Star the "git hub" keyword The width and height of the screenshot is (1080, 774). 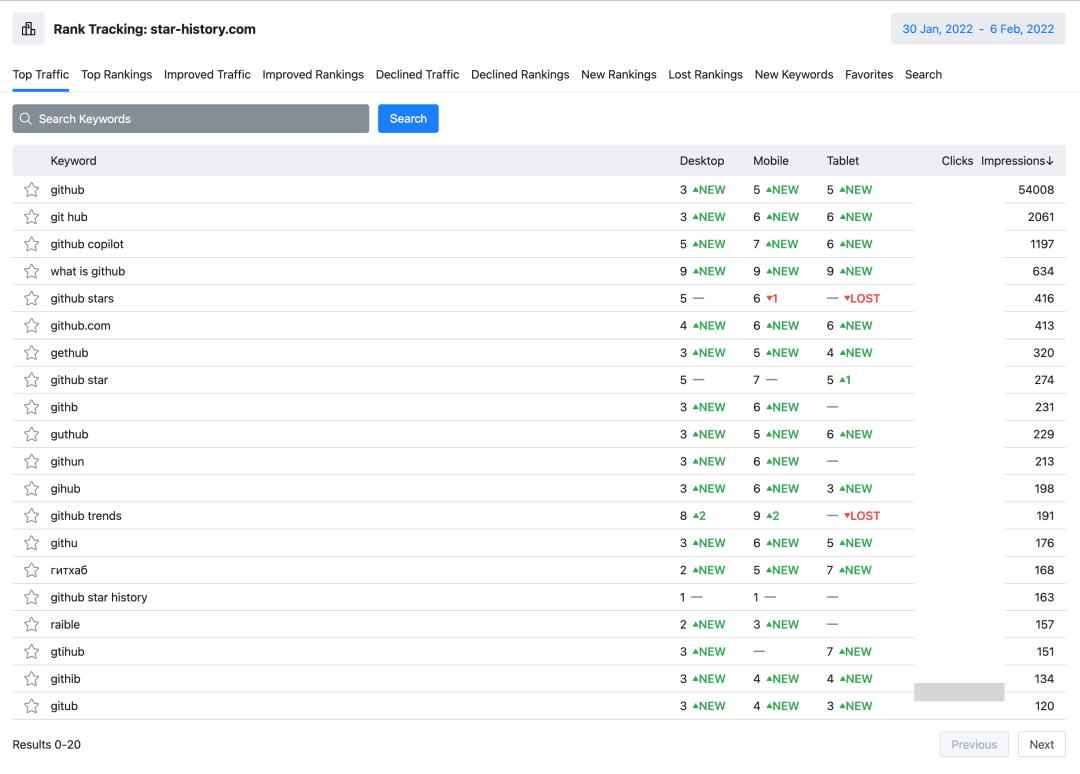(31, 217)
